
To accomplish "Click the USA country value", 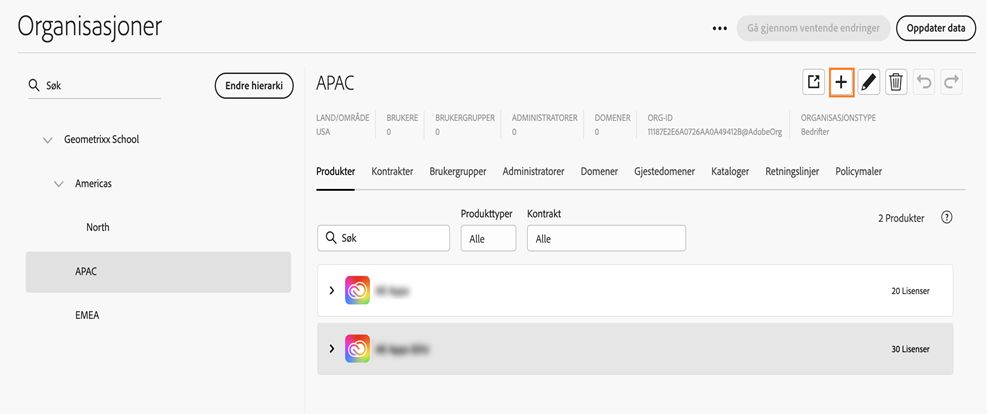I will 324,132.
